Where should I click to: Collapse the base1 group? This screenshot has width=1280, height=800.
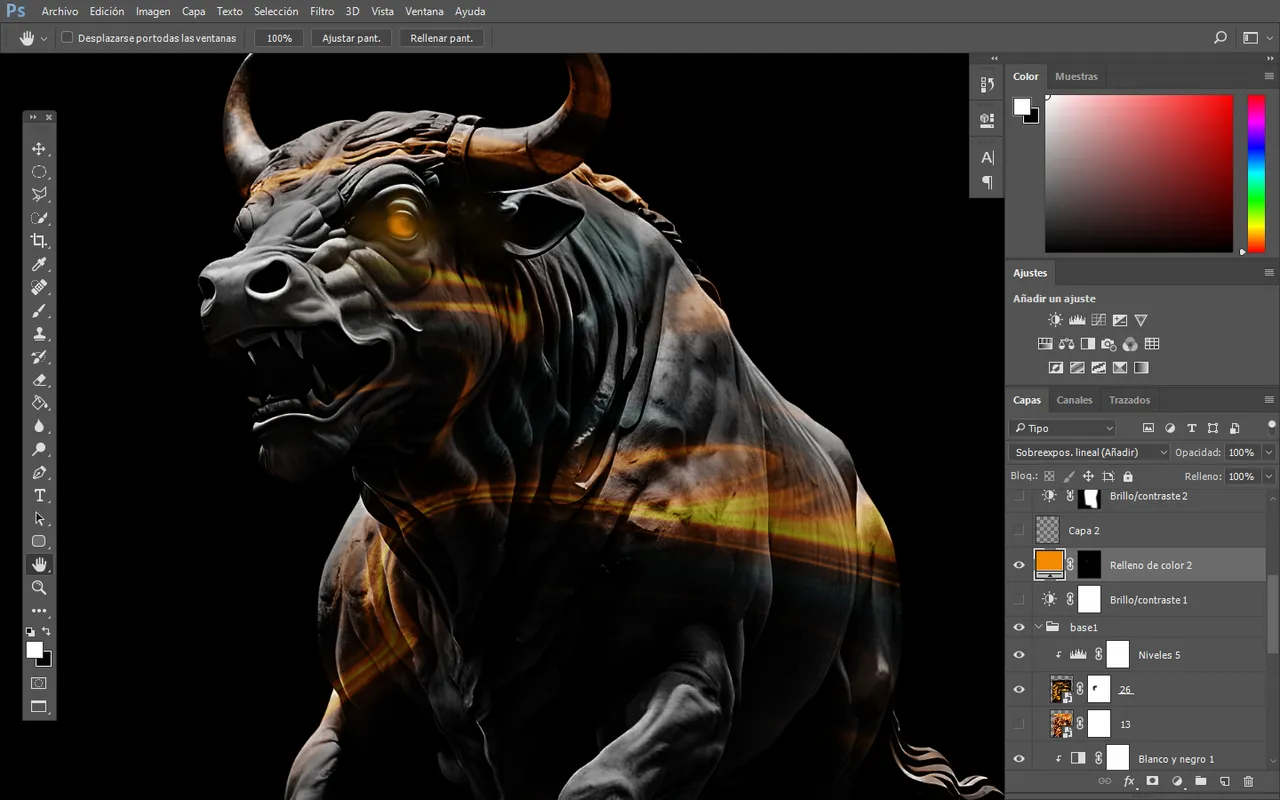[1037, 627]
